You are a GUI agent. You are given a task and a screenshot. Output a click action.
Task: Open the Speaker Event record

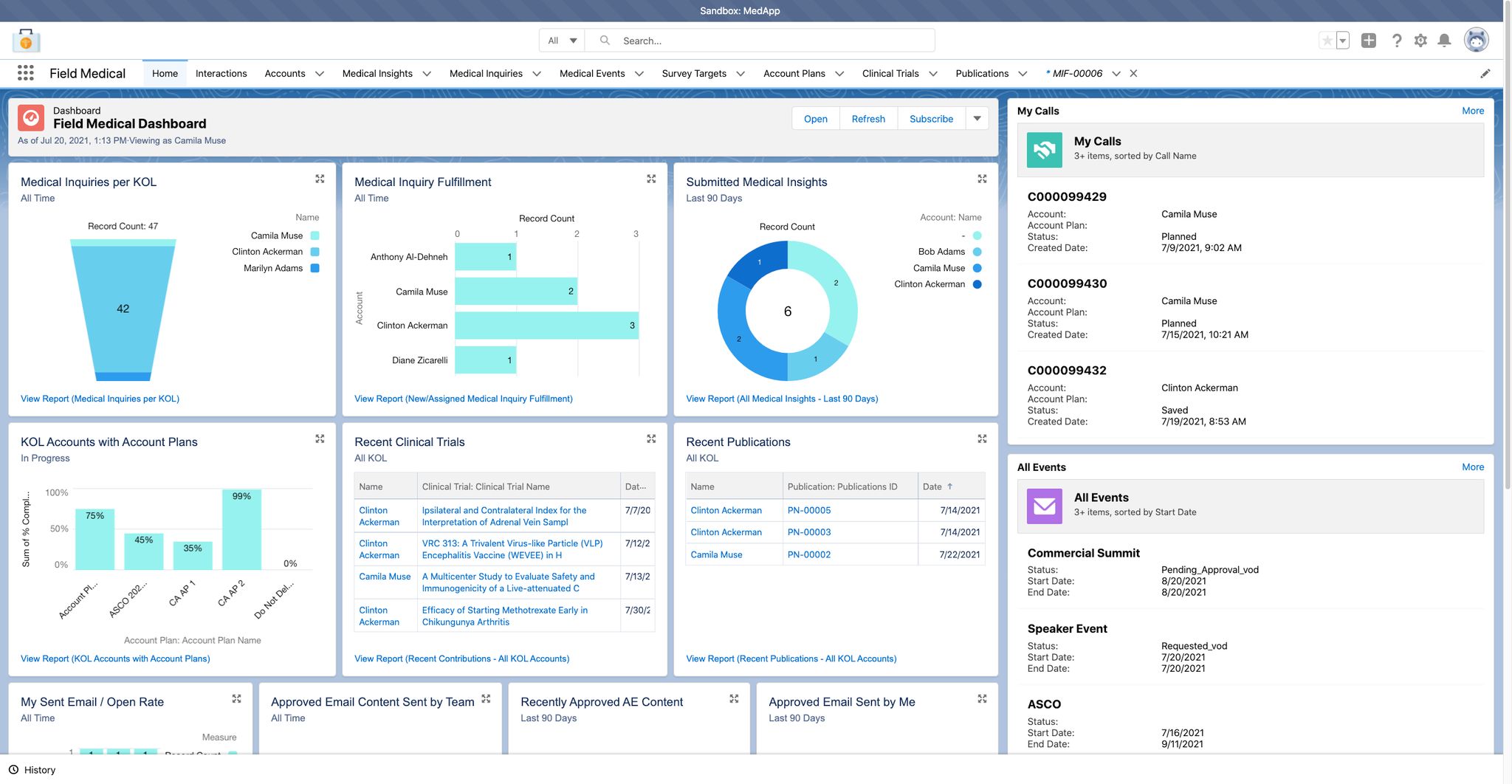[1067, 628]
